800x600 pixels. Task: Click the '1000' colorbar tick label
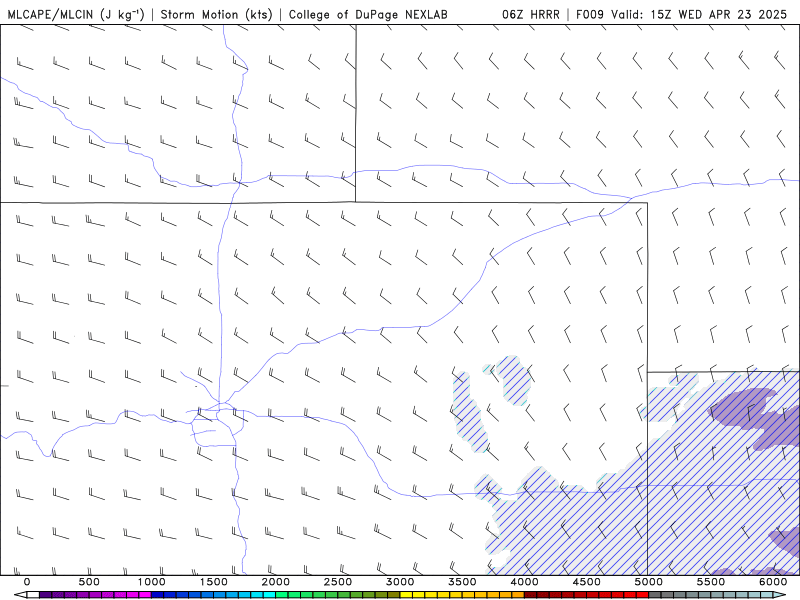[152, 582]
